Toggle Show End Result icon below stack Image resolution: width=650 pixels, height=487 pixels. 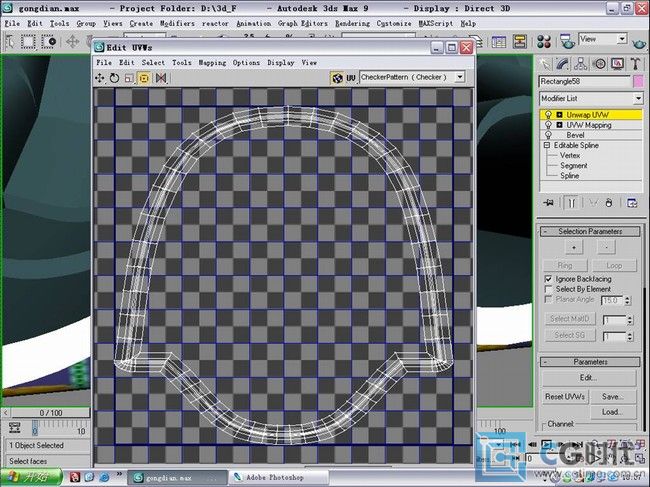click(572, 203)
